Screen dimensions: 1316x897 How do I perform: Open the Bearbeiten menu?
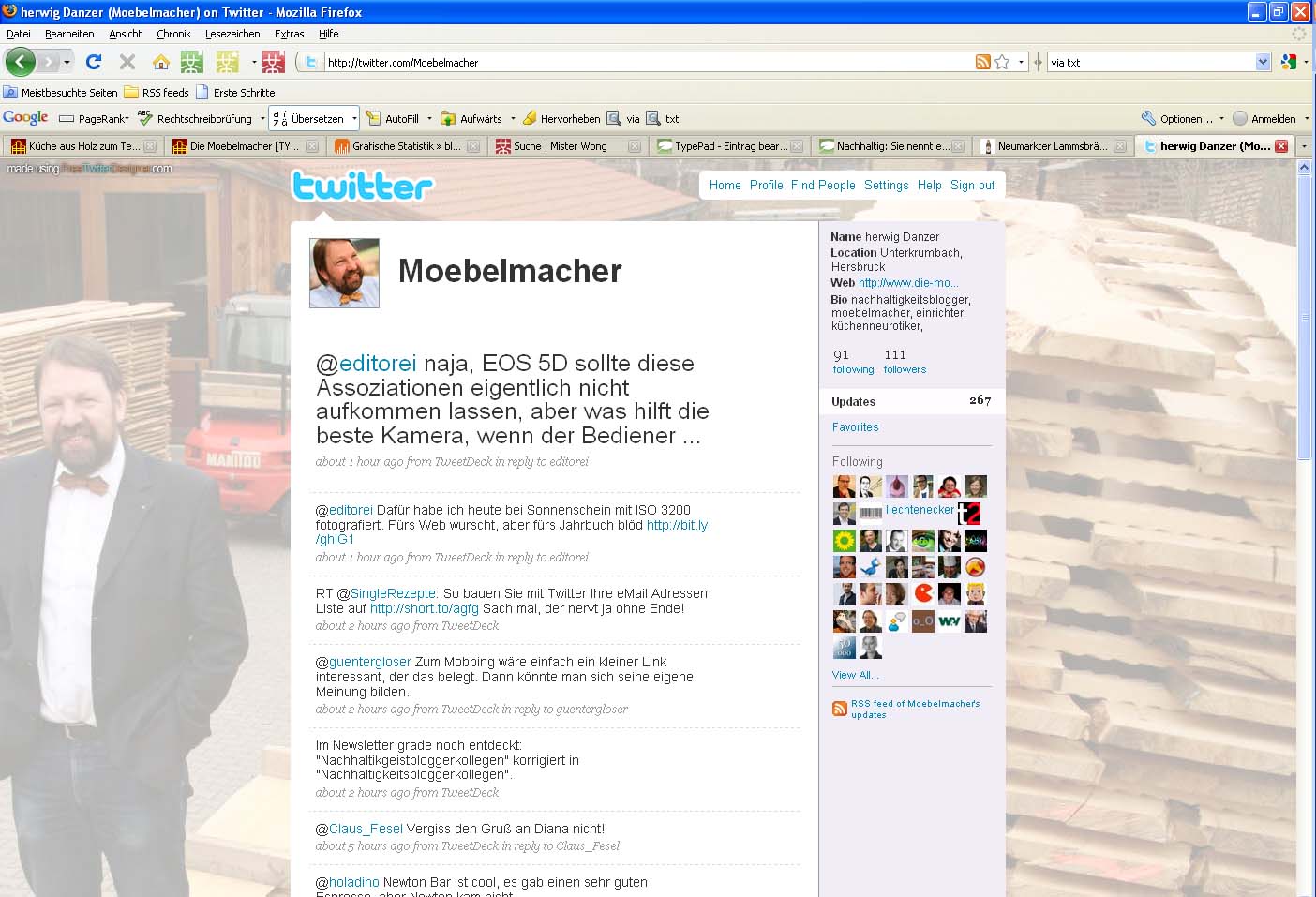tap(69, 34)
